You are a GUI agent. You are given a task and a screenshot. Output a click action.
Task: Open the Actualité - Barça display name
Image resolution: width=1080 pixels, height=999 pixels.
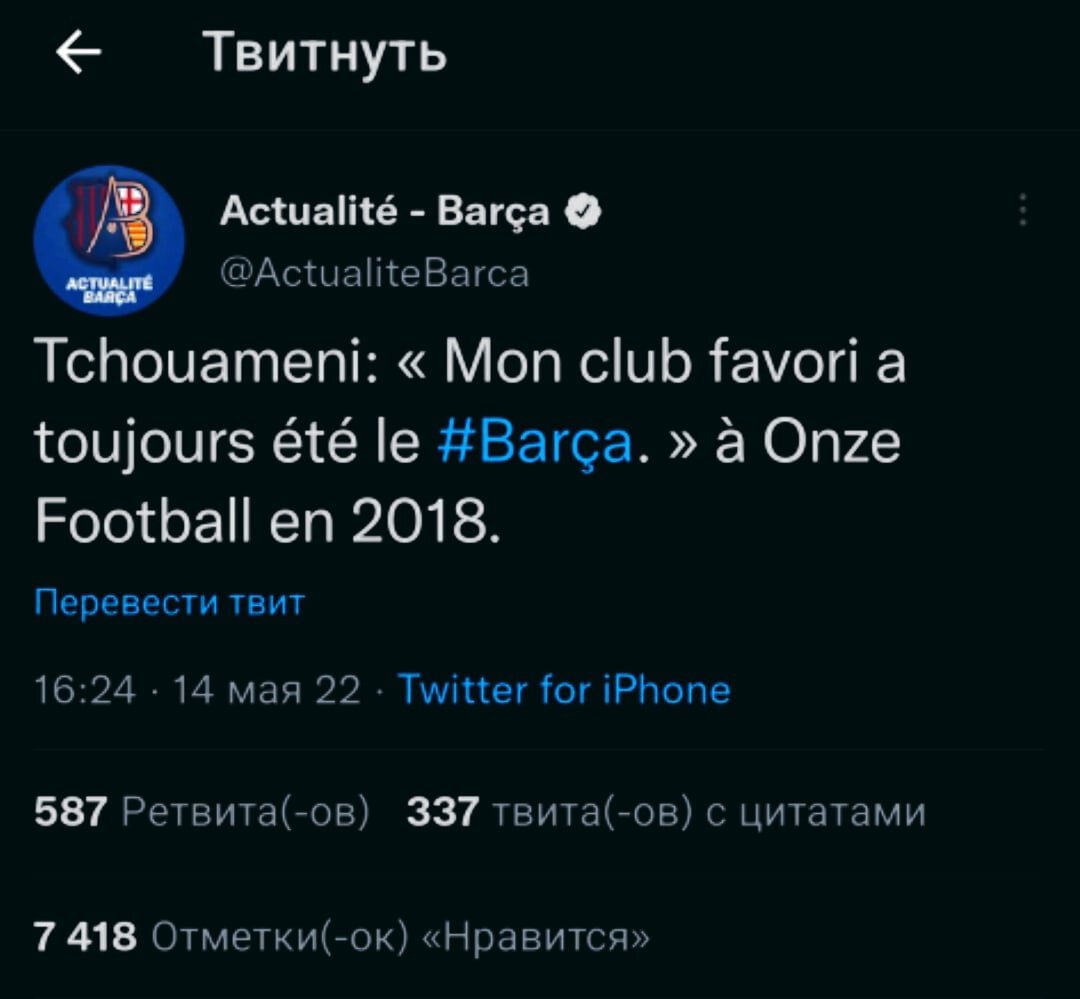coord(384,211)
